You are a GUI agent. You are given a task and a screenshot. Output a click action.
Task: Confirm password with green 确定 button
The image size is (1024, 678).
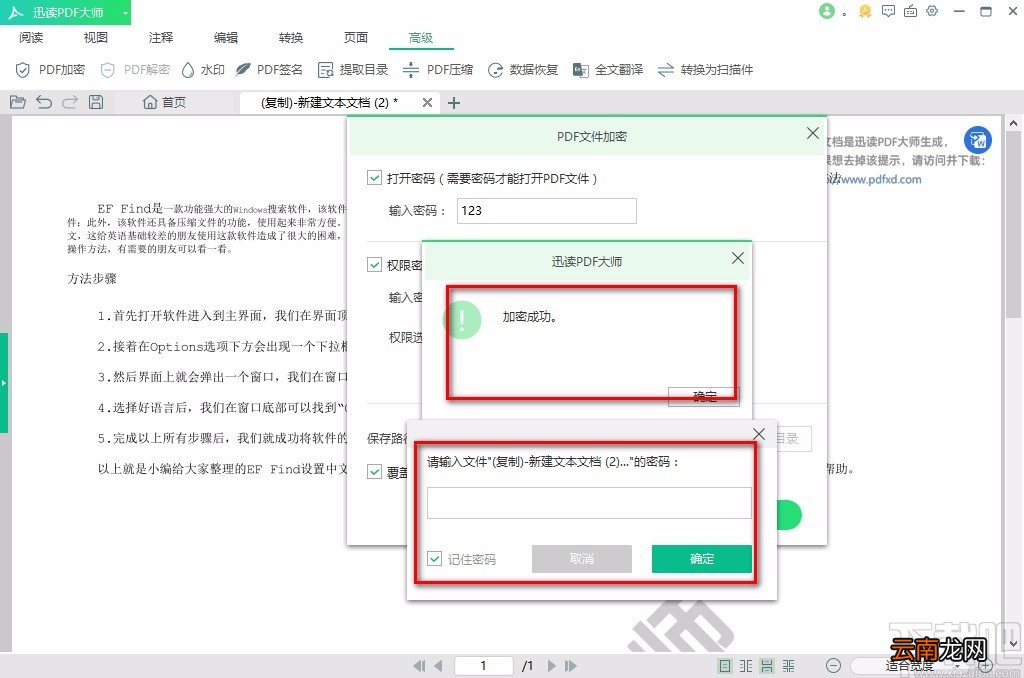[701, 559]
